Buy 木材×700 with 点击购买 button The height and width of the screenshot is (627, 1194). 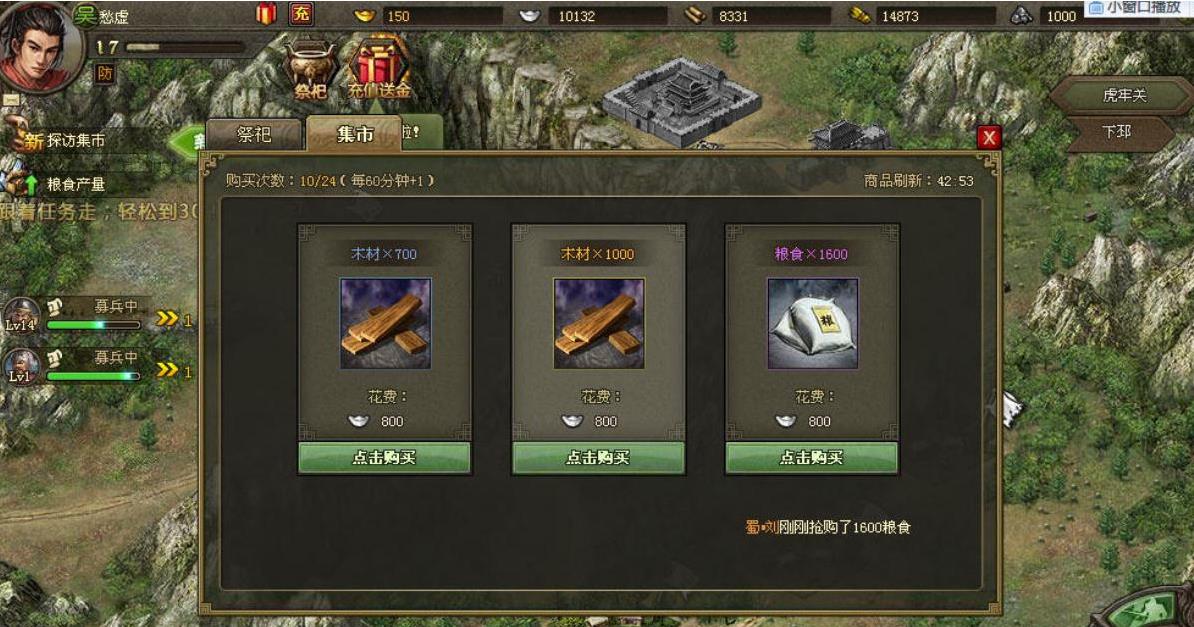[385, 458]
